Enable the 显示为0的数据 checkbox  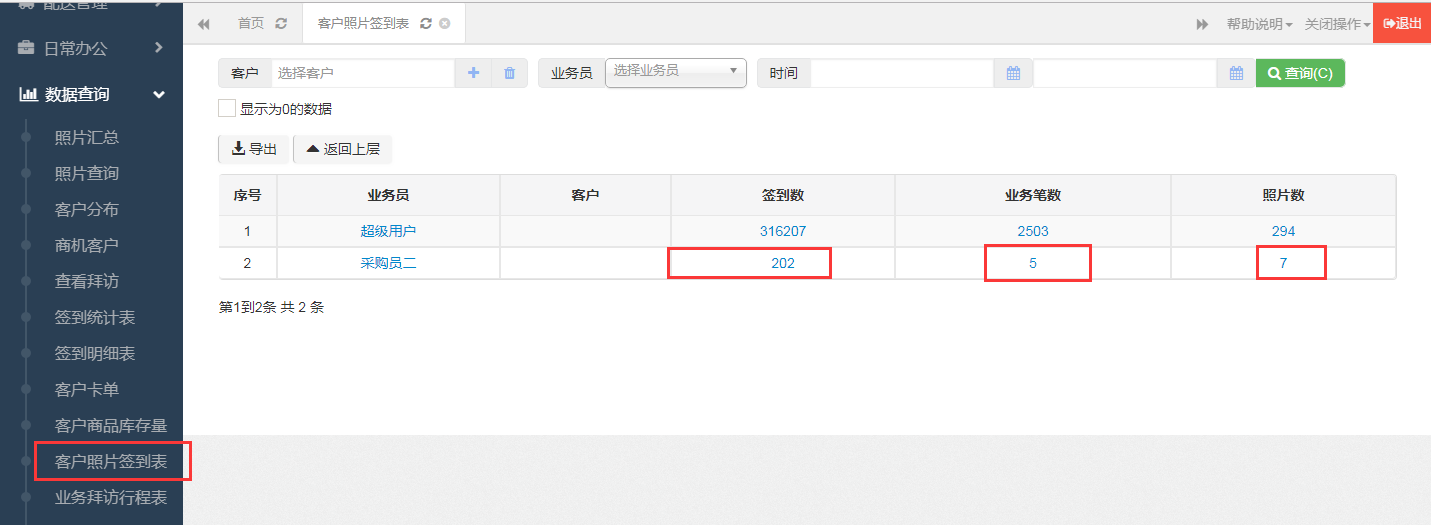[x=227, y=109]
